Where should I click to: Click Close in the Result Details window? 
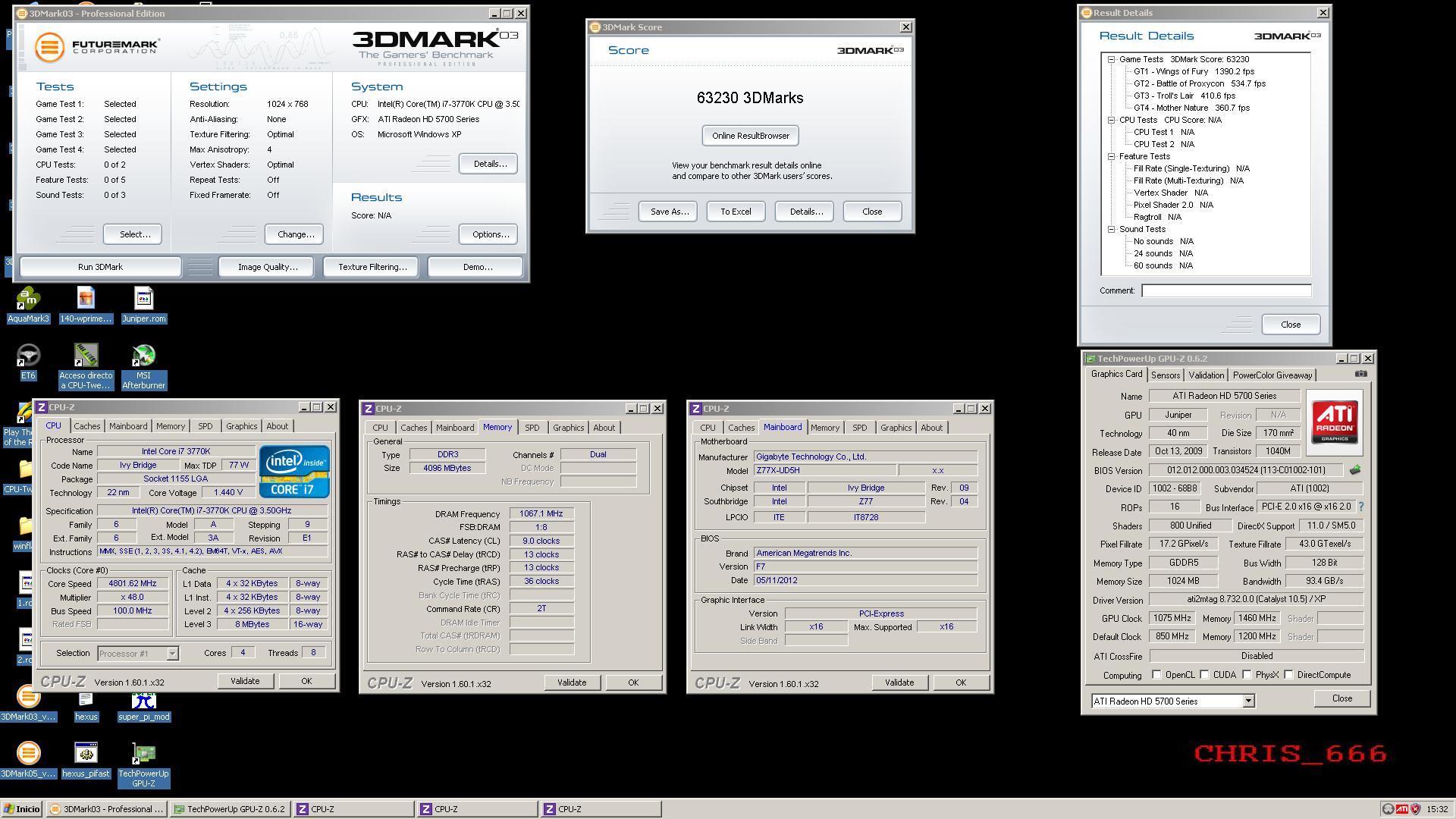tap(1291, 325)
